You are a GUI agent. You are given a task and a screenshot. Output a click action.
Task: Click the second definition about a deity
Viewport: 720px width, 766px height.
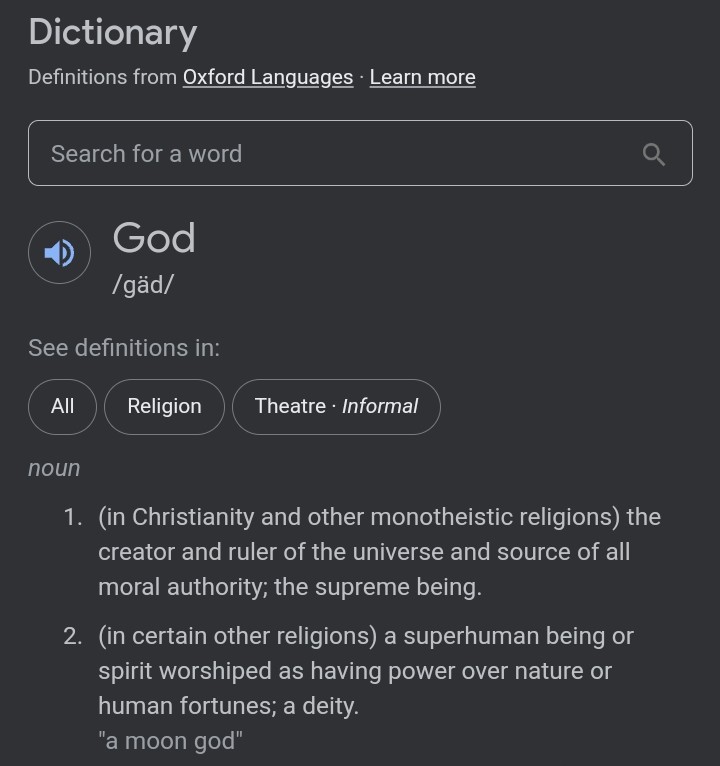click(x=366, y=671)
